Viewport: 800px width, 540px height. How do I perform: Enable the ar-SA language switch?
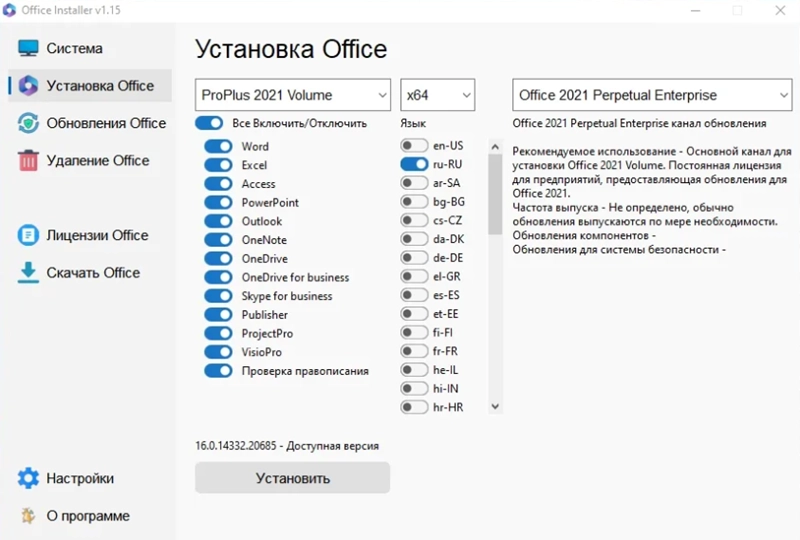coord(414,183)
